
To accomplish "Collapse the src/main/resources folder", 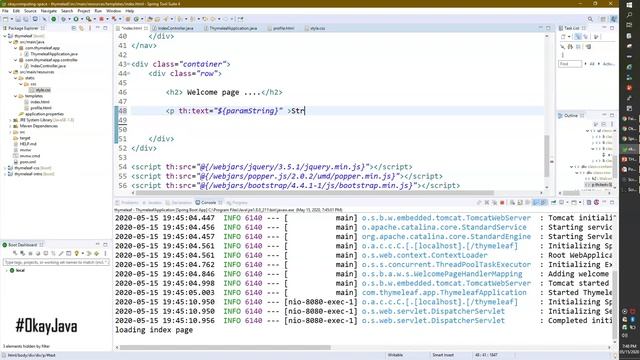I will (11, 72).
